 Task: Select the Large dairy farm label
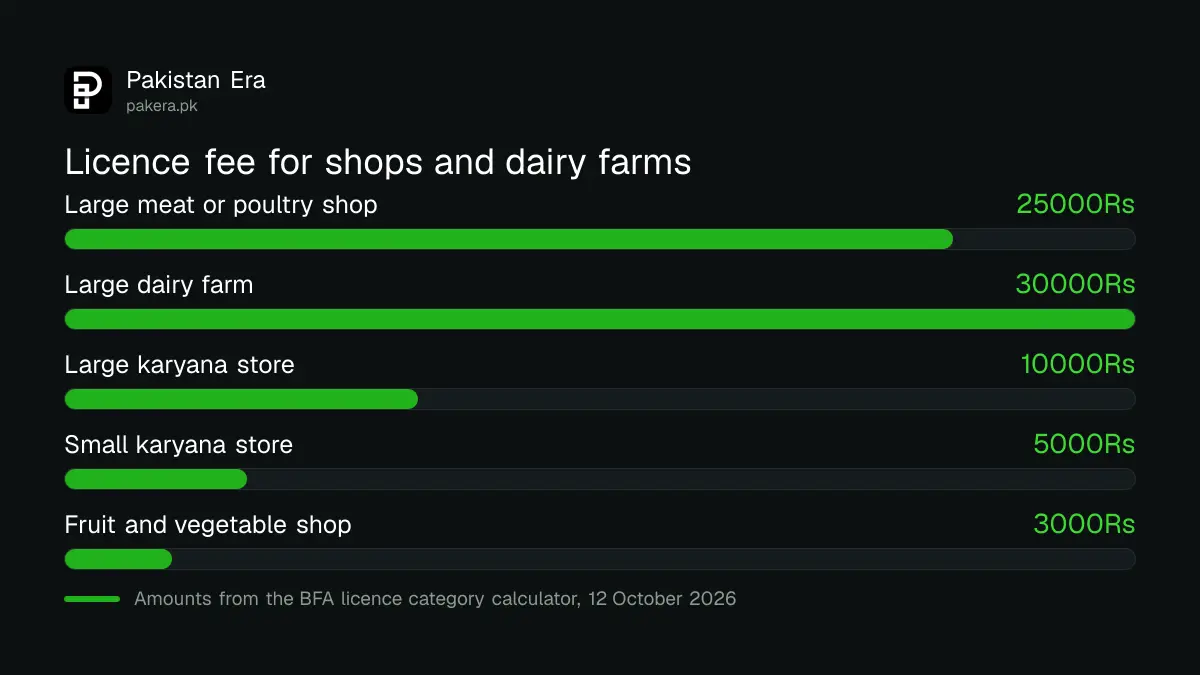(159, 285)
